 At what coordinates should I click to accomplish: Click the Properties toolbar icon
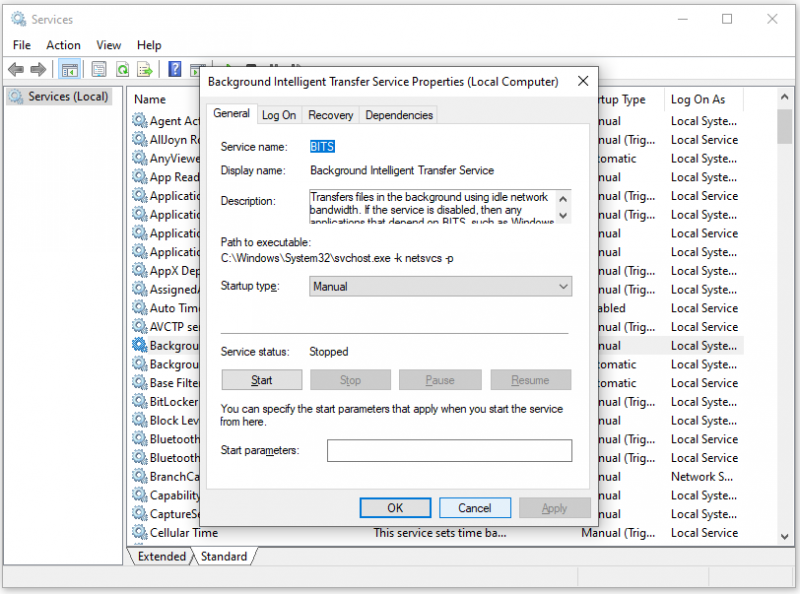pyautogui.click(x=99, y=69)
